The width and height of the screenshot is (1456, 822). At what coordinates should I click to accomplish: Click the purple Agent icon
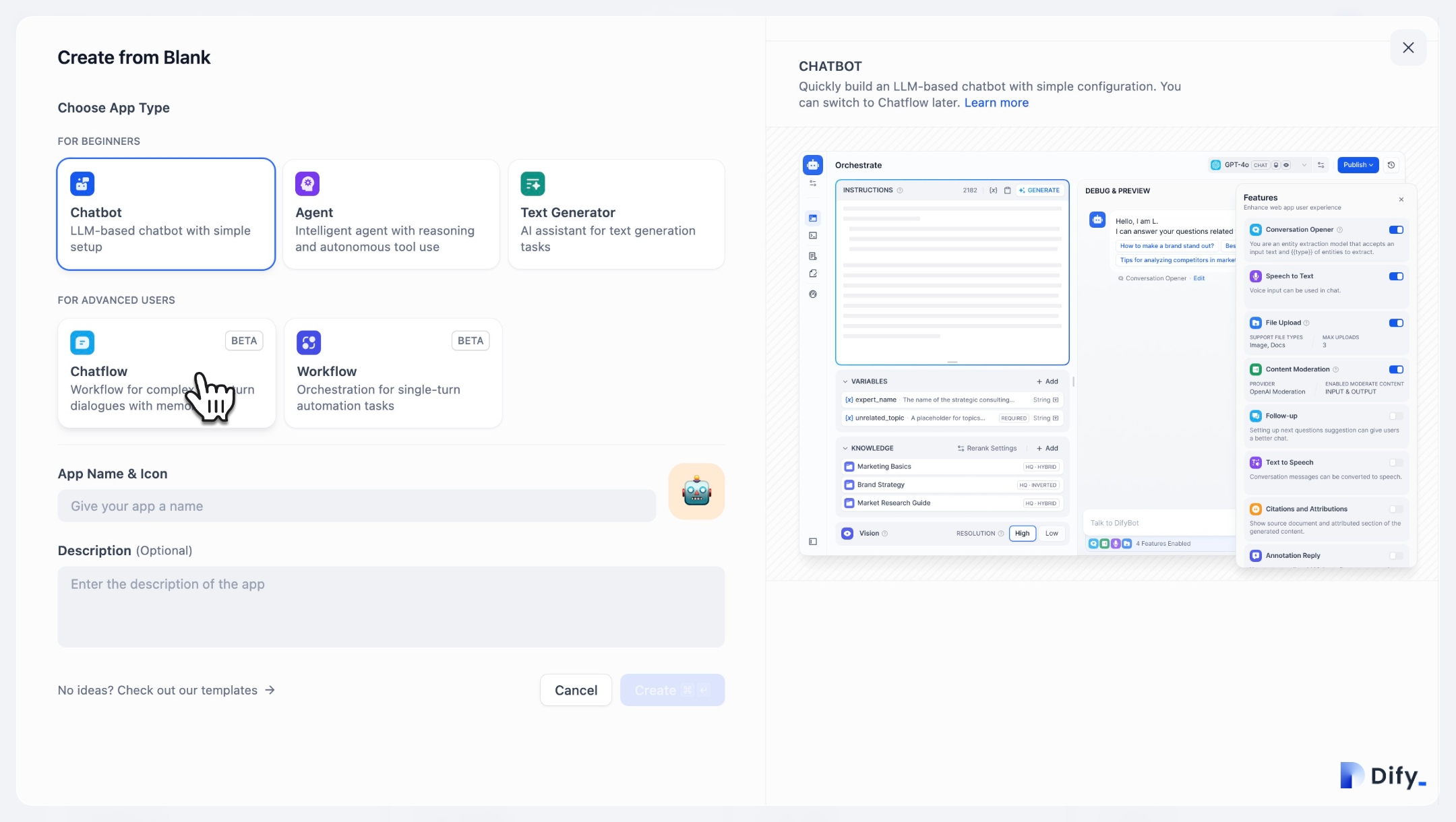pos(307,183)
